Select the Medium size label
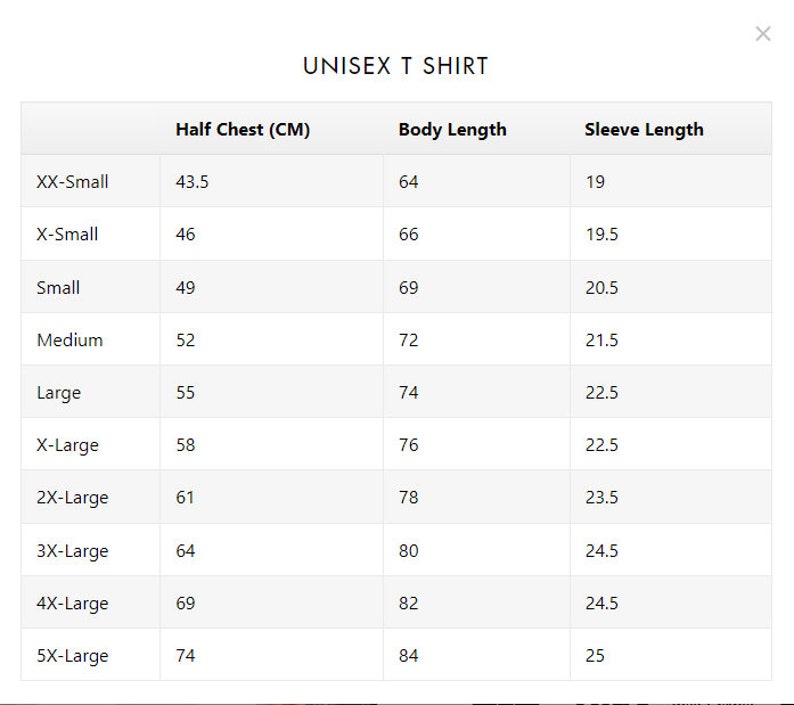Screen dimensions: 794x705 [x=70, y=340]
